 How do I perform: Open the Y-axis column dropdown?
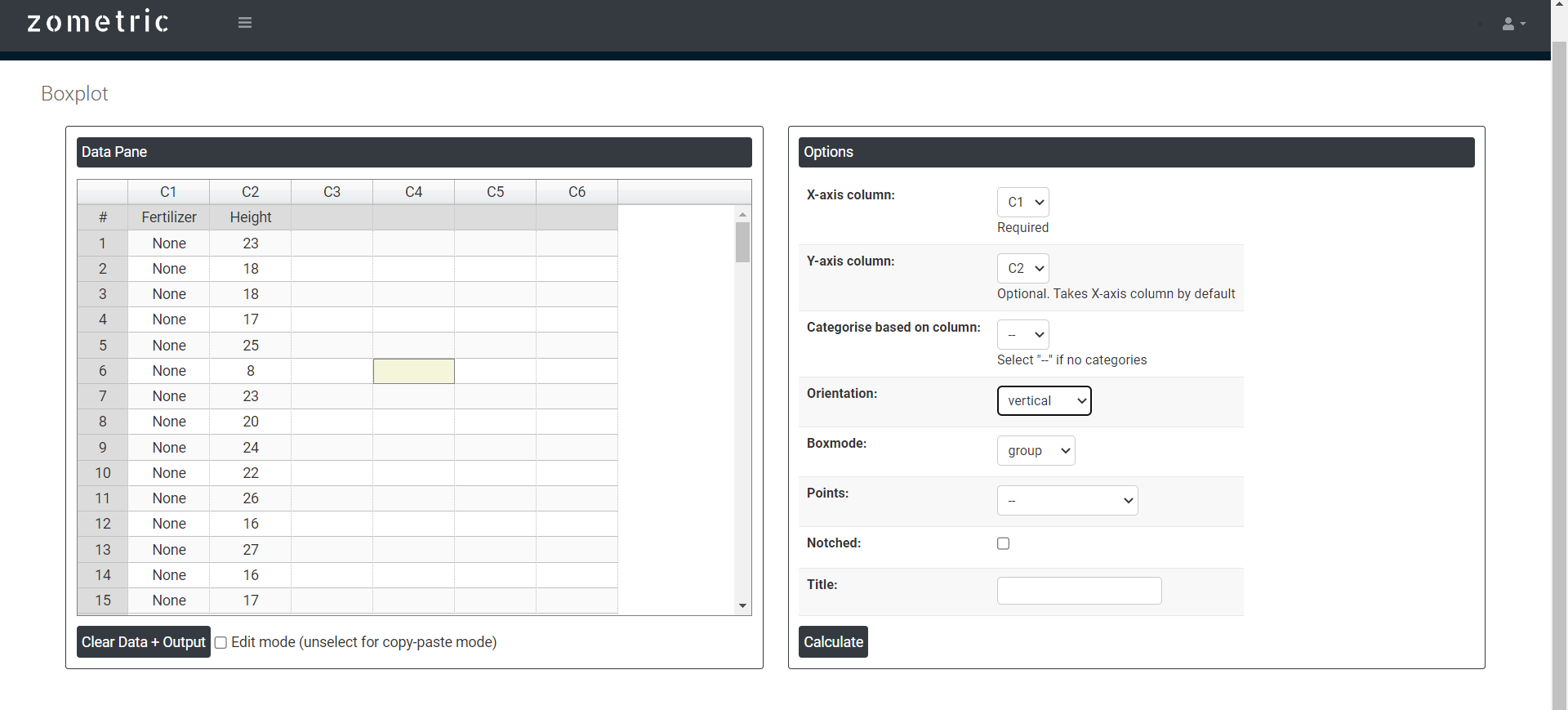tap(1022, 269)
